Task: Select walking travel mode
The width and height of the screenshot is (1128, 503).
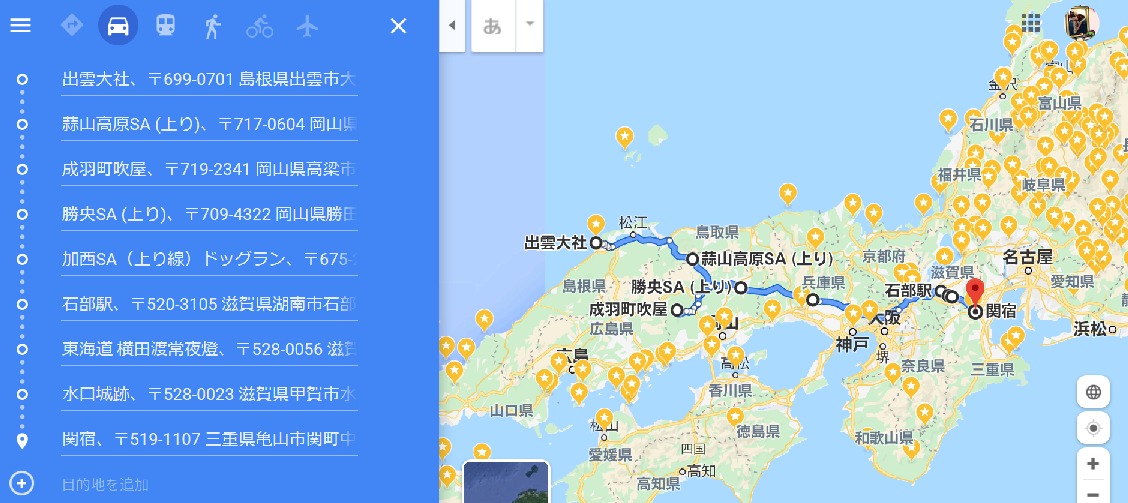Action: tap(212, 27)
